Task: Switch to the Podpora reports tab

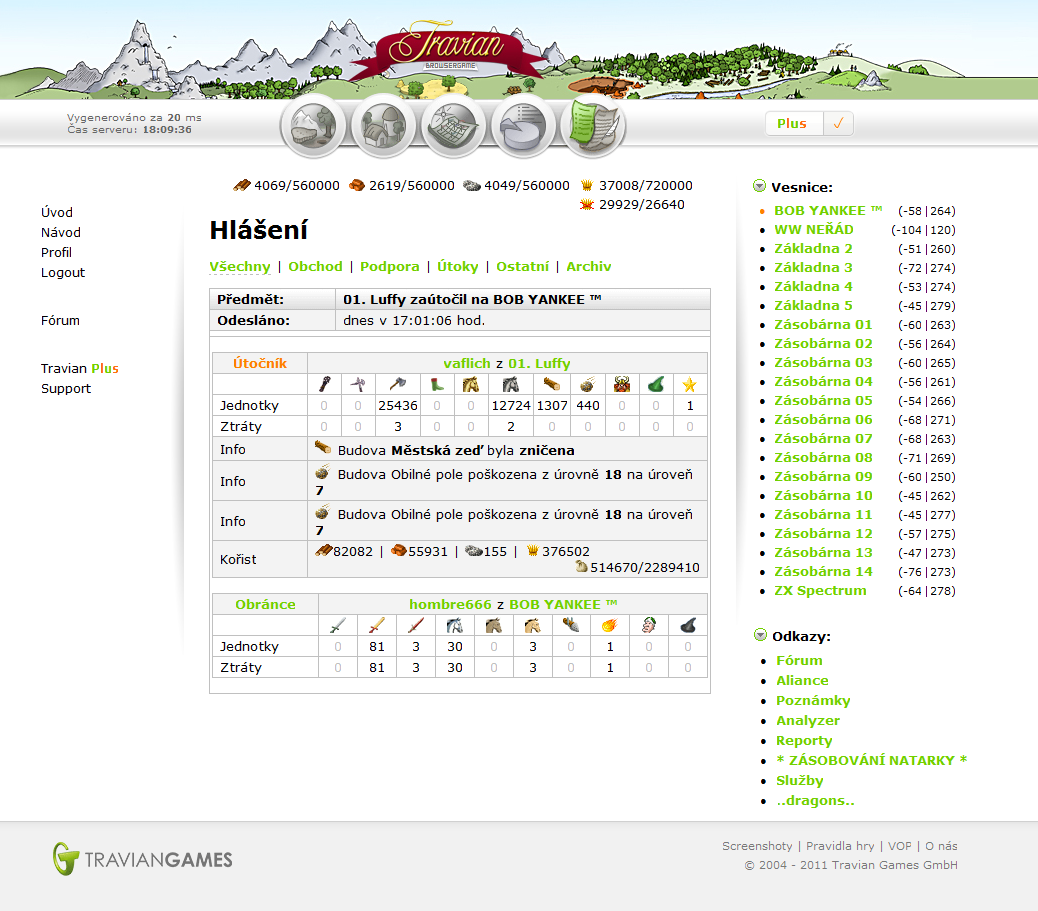Action: [x=390, y=266]
